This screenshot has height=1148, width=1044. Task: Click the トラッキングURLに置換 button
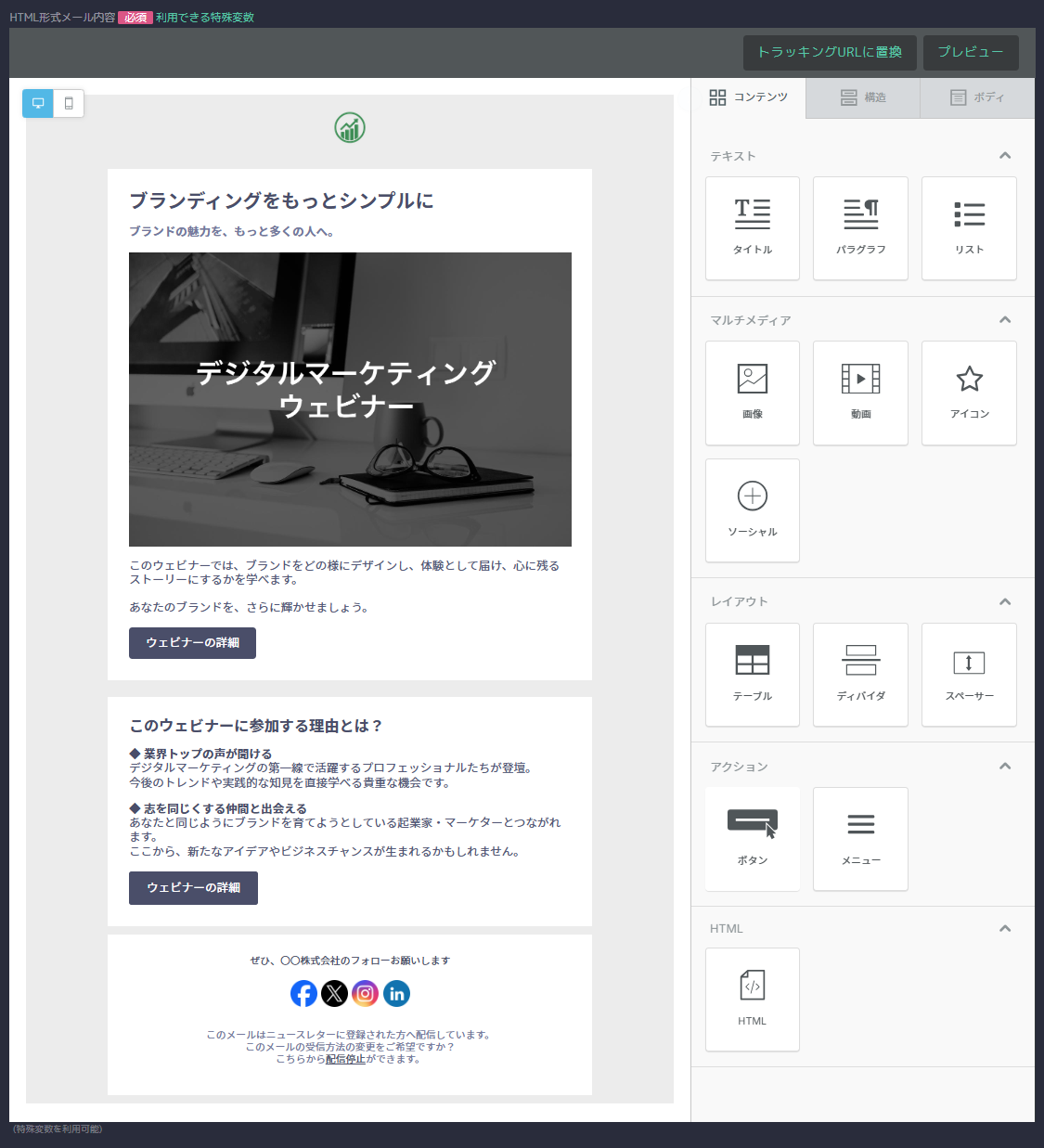830,52
